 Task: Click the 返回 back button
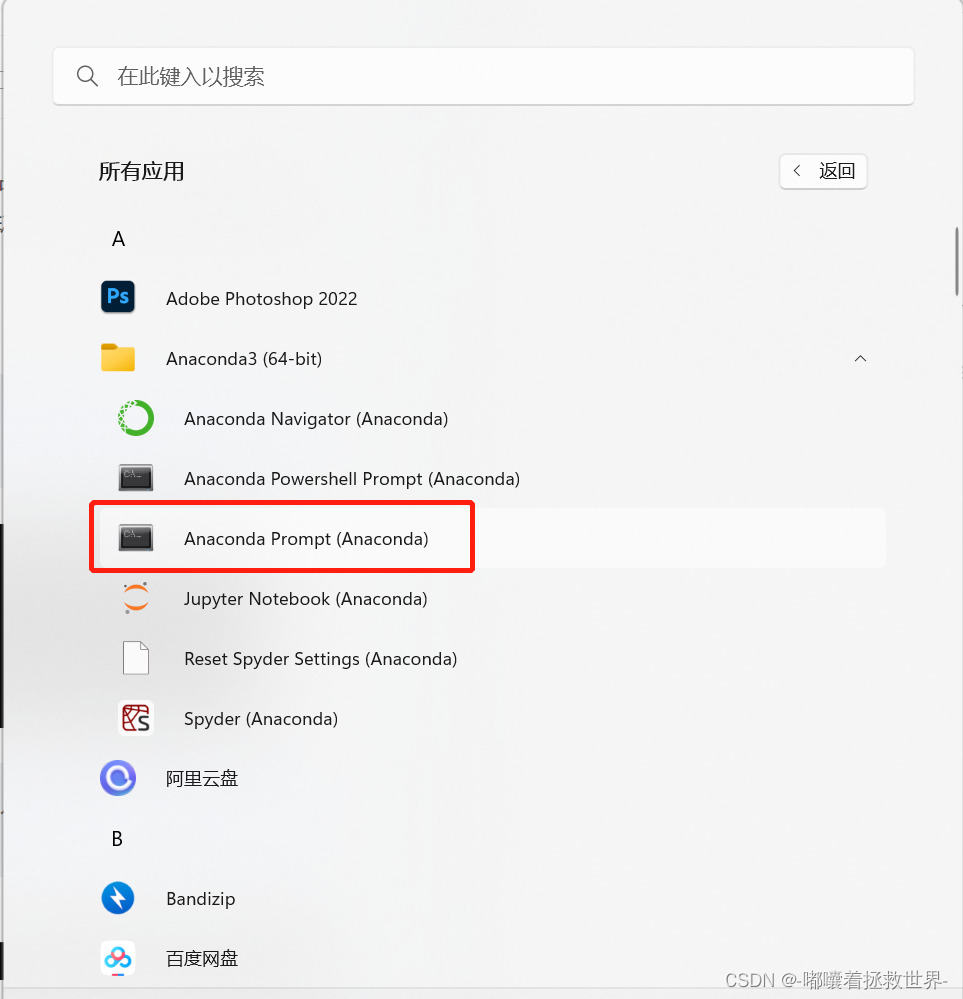click(x=823, y=171)
